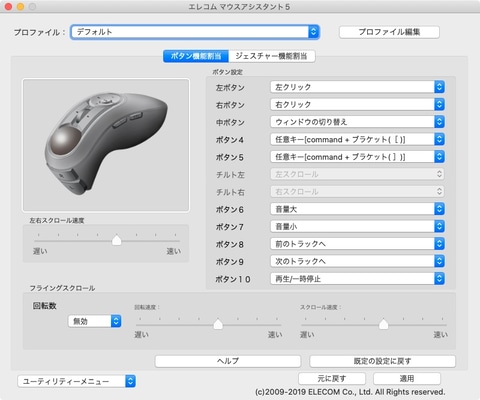Image resolution: width=480 pixels, height=400 pixels.
Task: Click the スクロール速度 slider handle
Action: click(x=384, y=324)
